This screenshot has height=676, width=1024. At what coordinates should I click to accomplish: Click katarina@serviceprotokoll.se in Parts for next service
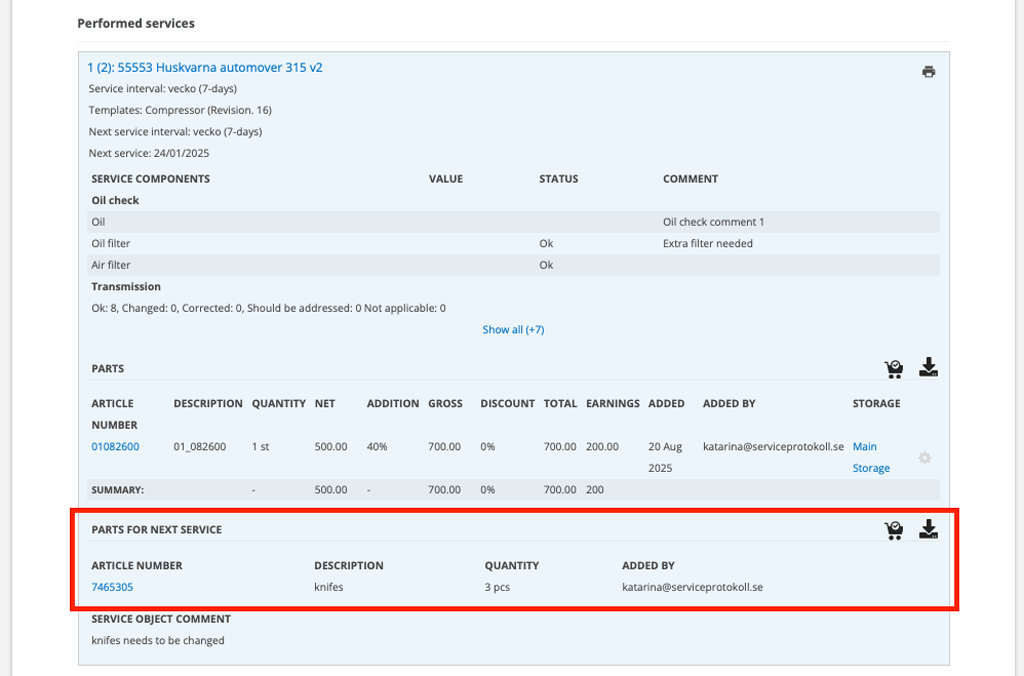(x=692, y=587)
